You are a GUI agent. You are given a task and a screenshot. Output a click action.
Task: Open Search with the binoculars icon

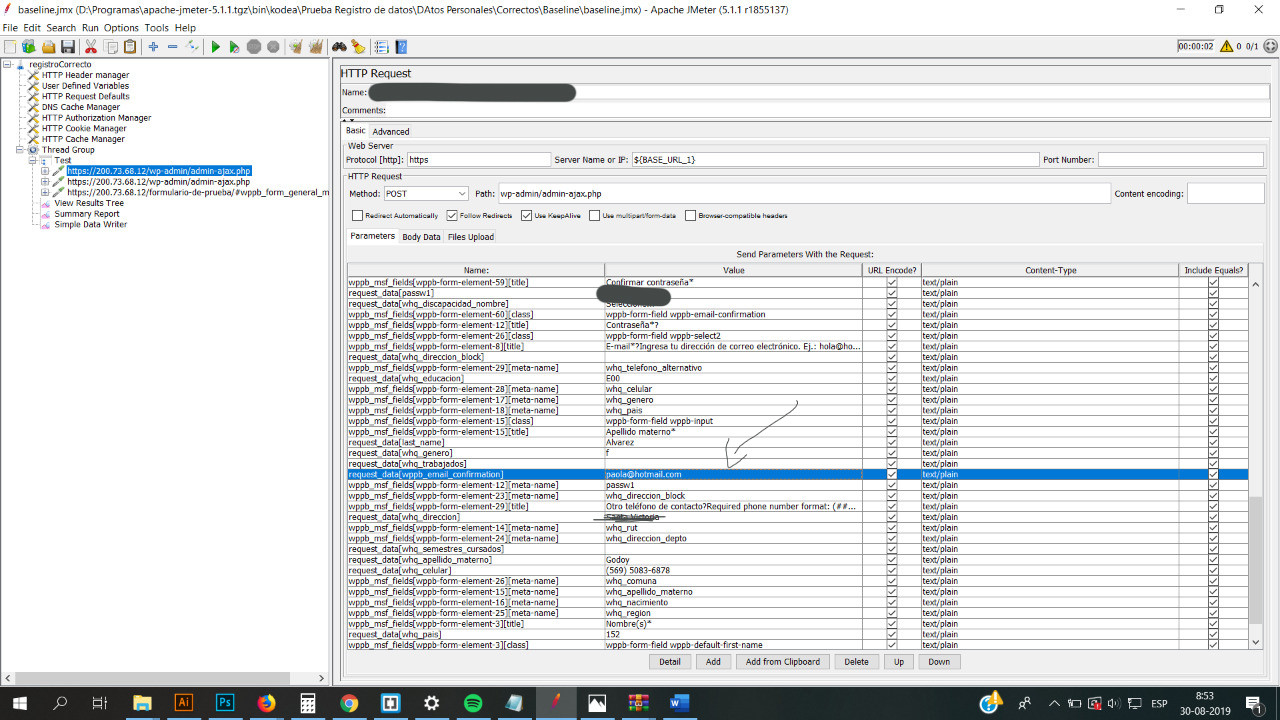(x=339, y=47)
